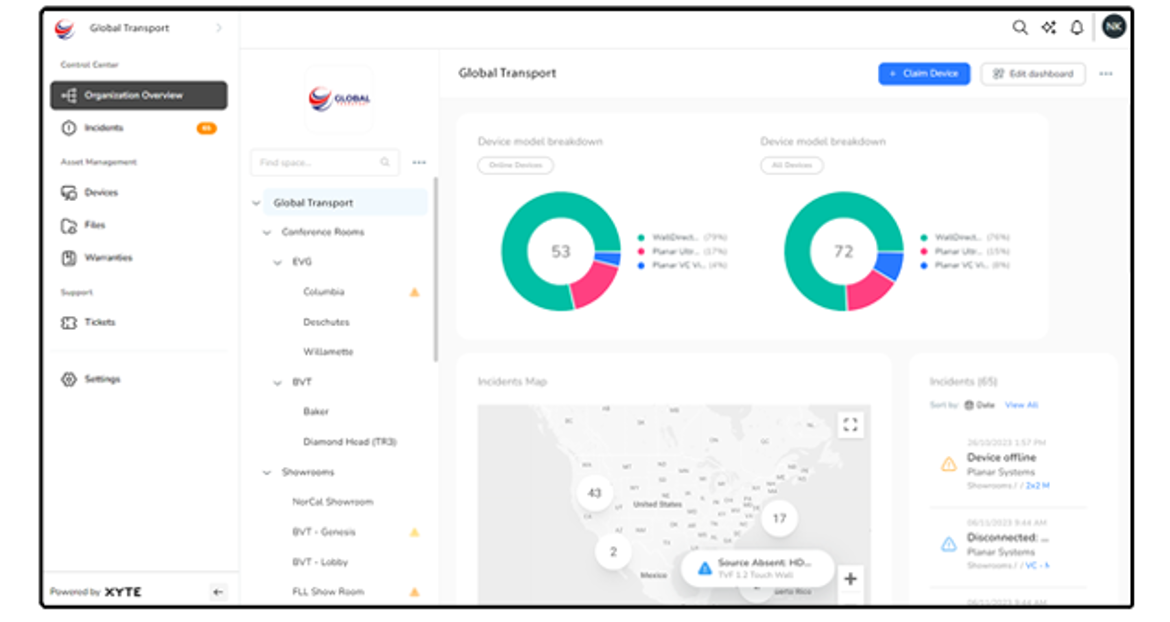The image size is (1170, 622).
Task: Click the View All incidents link
Action: (x=1021, y=405)
